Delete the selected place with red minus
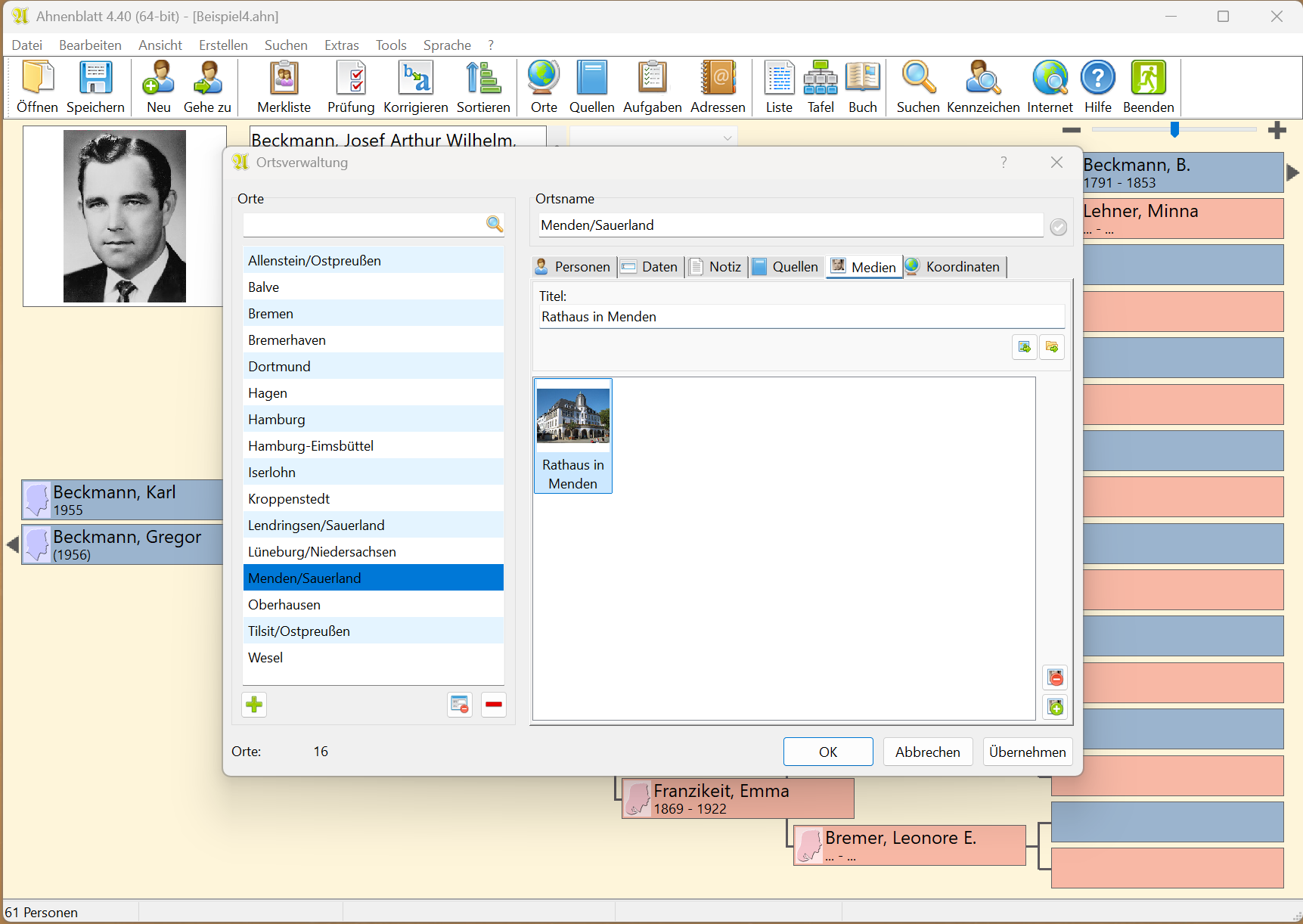This screenshot has width=1303, height=924. 493,705
